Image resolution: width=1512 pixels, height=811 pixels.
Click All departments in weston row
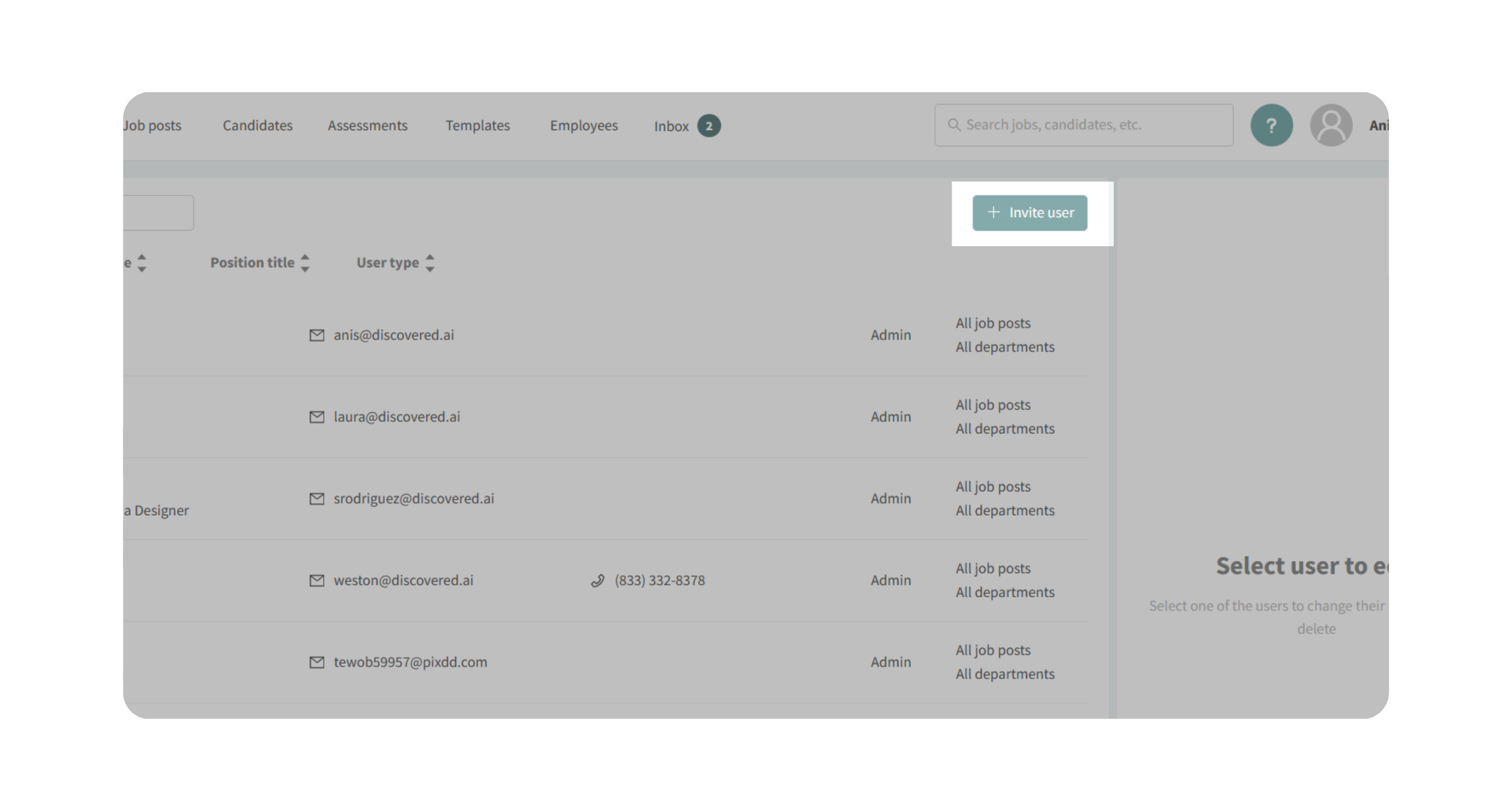(1005, 593)
